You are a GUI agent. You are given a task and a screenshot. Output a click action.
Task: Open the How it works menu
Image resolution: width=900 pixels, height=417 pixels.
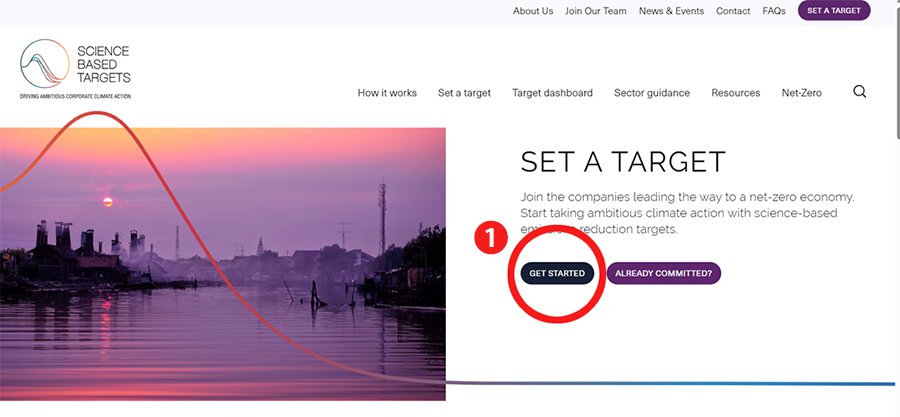[x=387, y=93]
